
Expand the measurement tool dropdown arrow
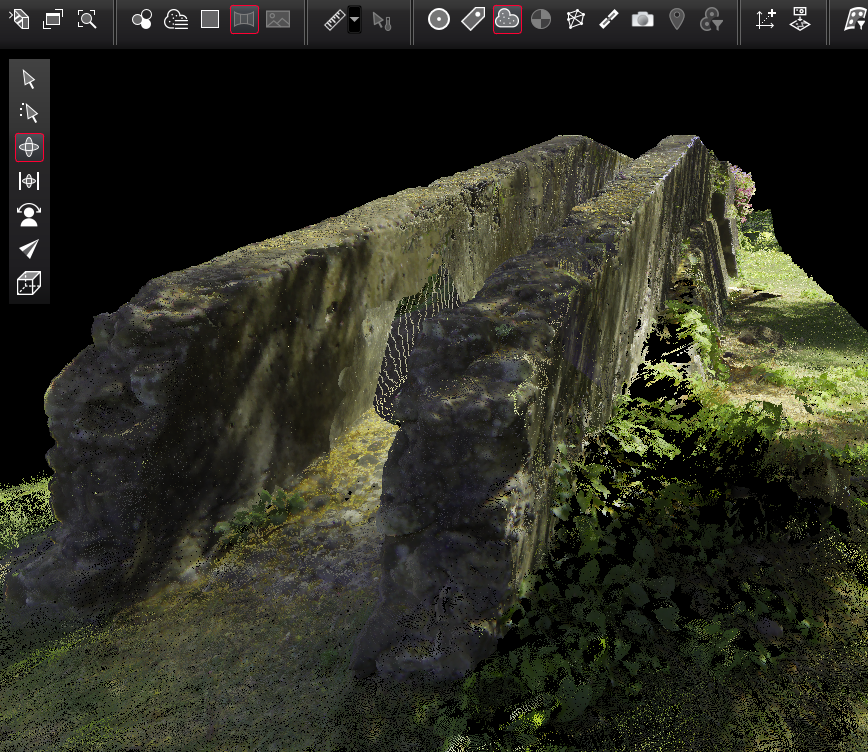click(354, 20)
